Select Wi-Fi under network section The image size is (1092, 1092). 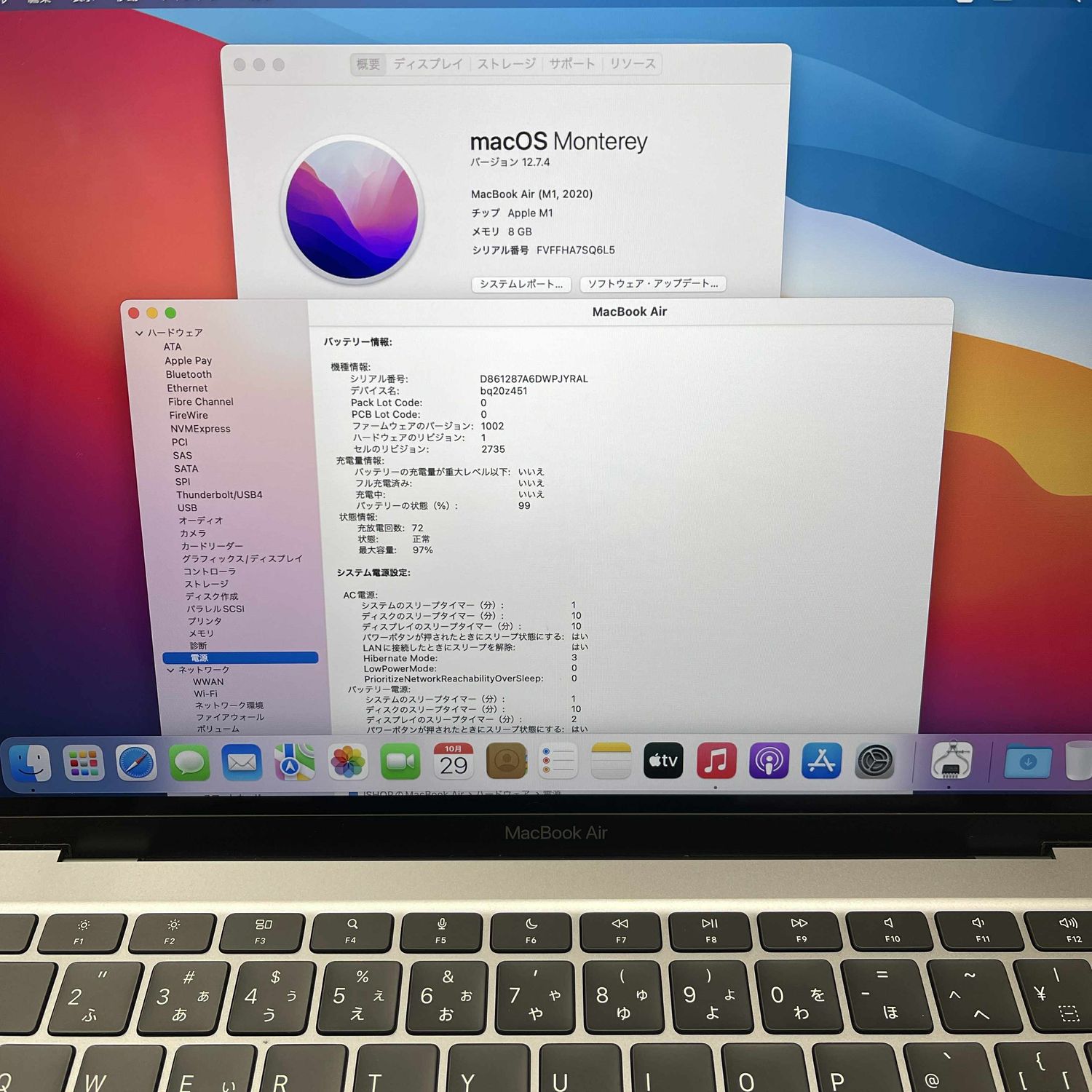pos(205,694)
